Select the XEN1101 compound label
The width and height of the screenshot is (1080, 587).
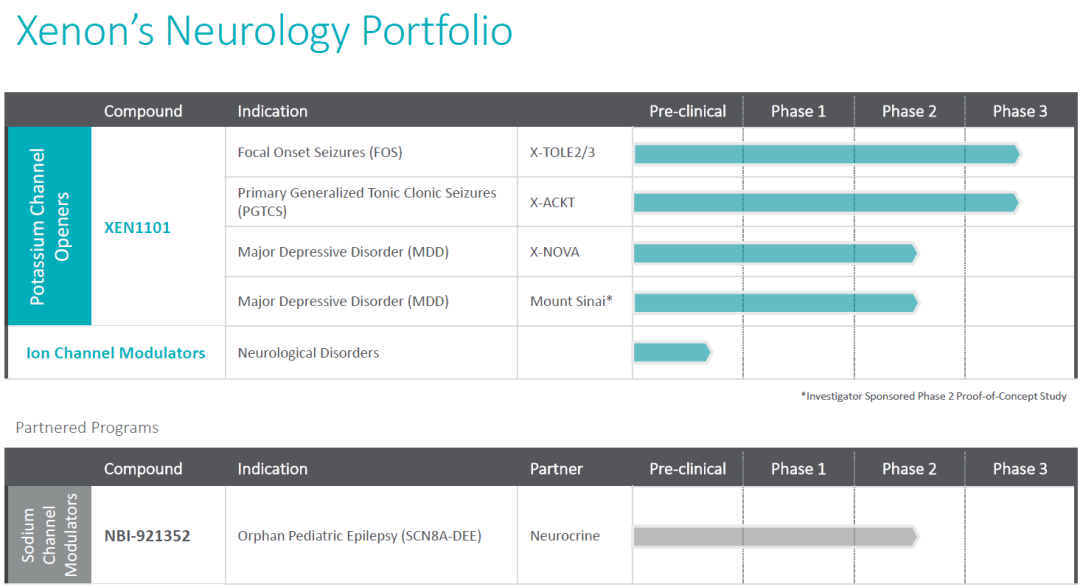coord(137,227)
